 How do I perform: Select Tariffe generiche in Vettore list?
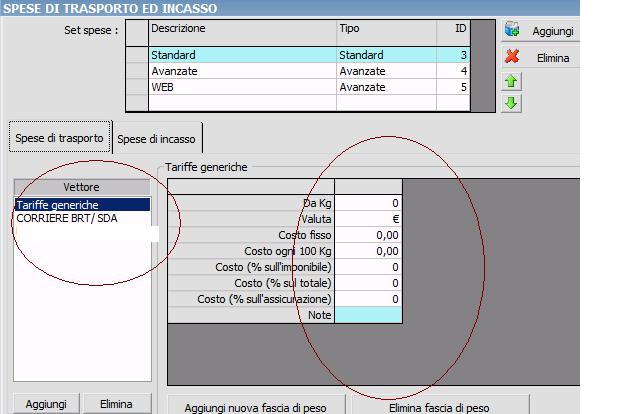(82, 205)
